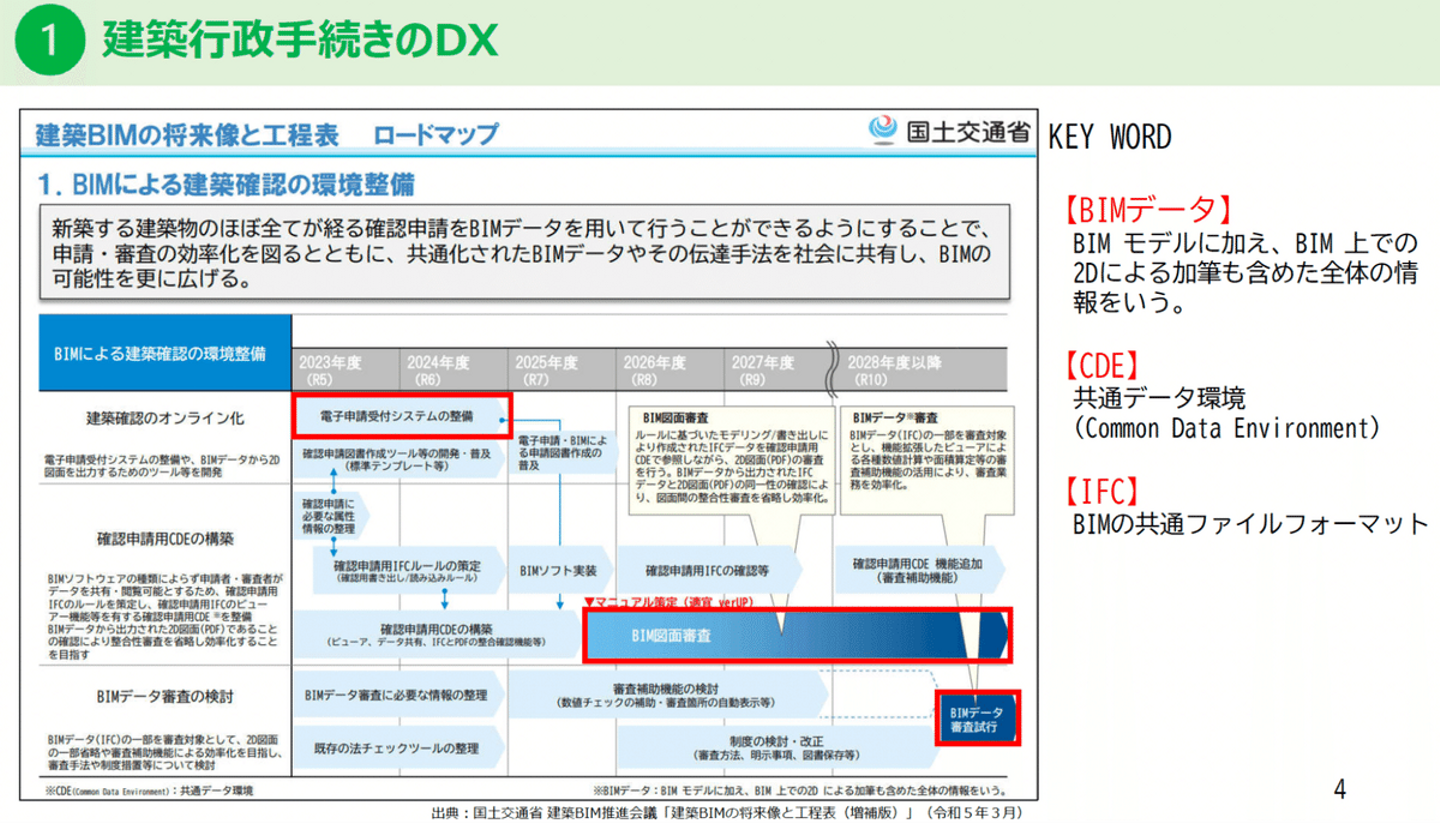Select the 2027年度 (R9) column header

pos(778,371)
